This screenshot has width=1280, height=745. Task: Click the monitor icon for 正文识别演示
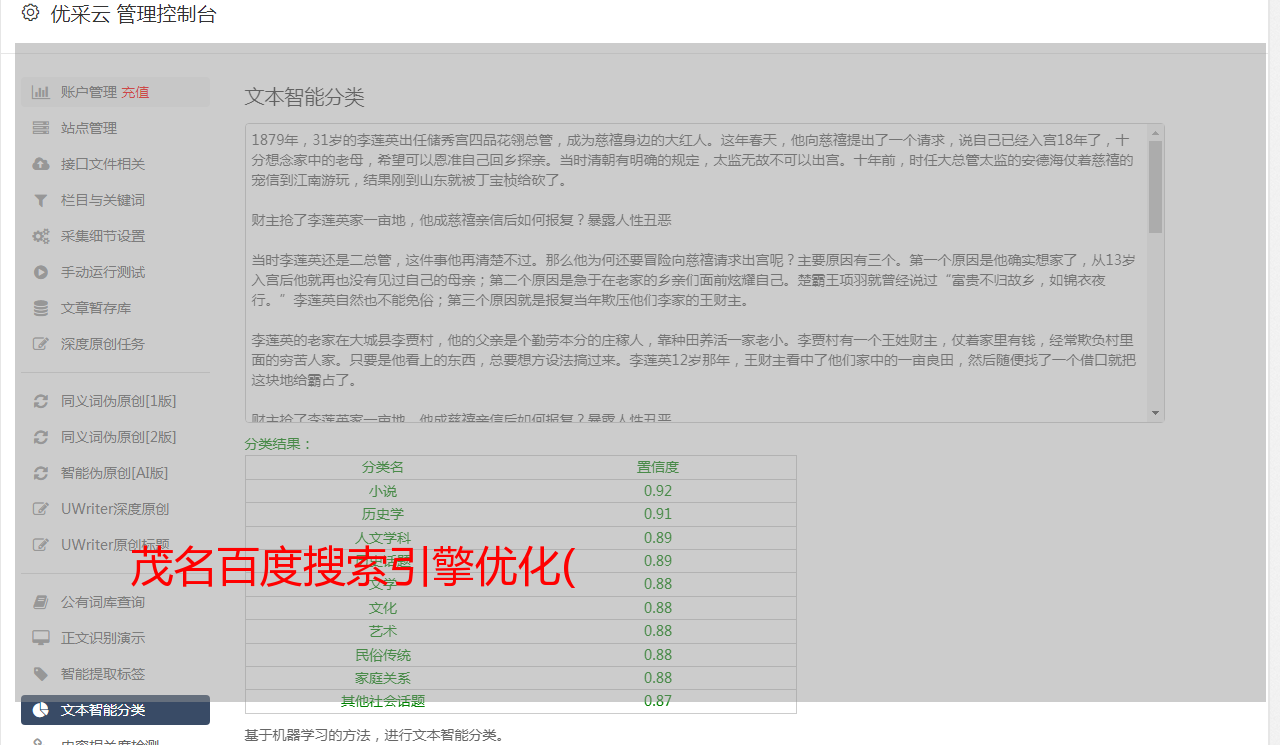pyautogui.click(x=41, y=638)
